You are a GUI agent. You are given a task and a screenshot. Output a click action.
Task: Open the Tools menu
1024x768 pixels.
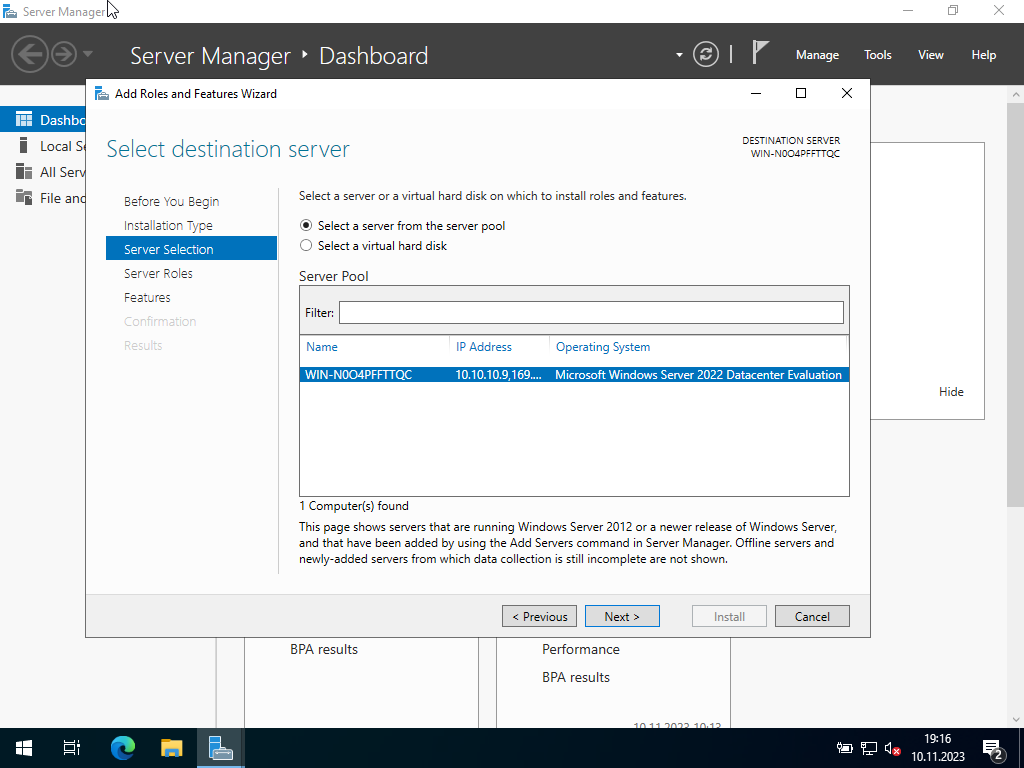click(878, 55)
